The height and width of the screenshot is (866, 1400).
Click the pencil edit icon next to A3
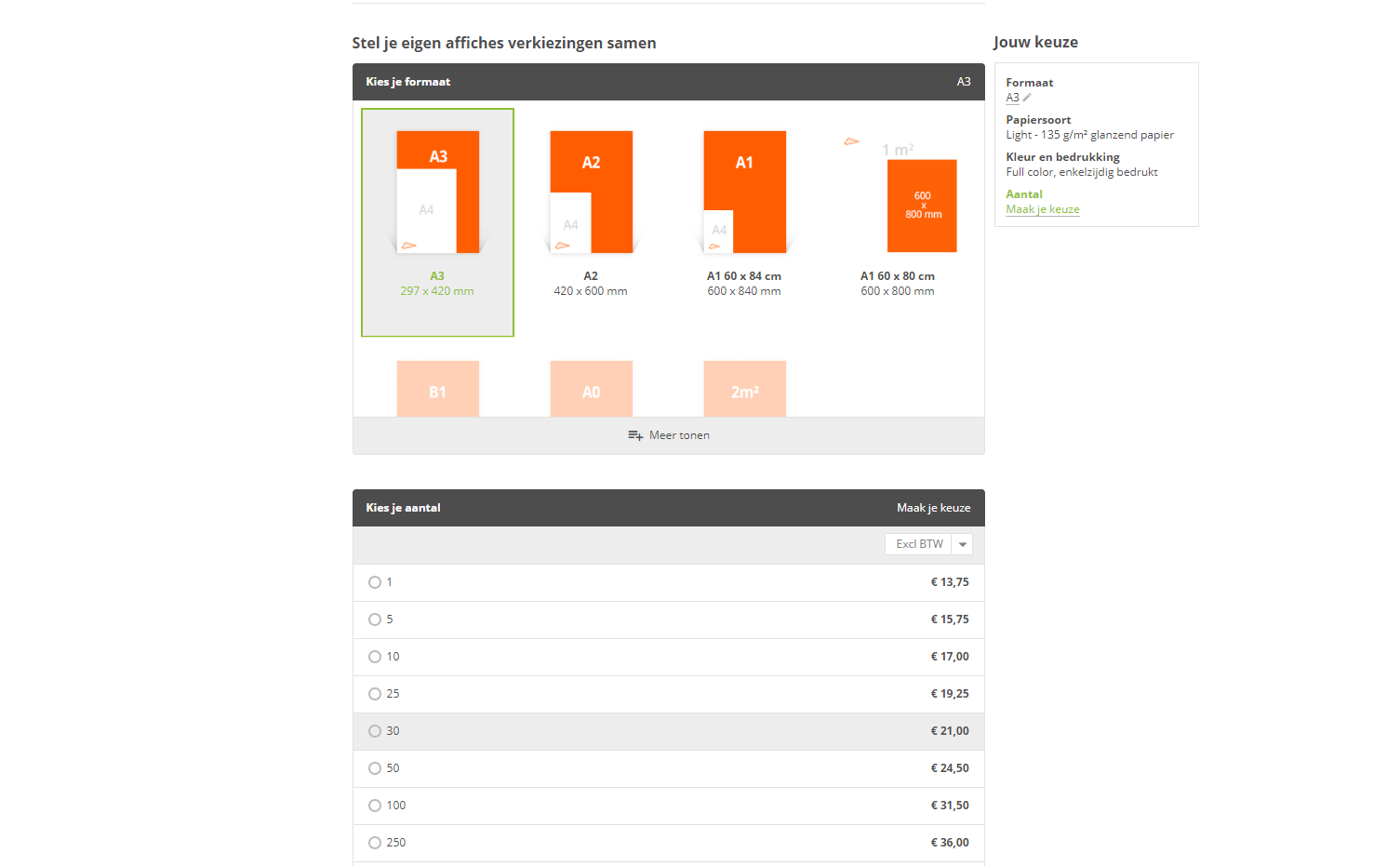coord(1027,98)
